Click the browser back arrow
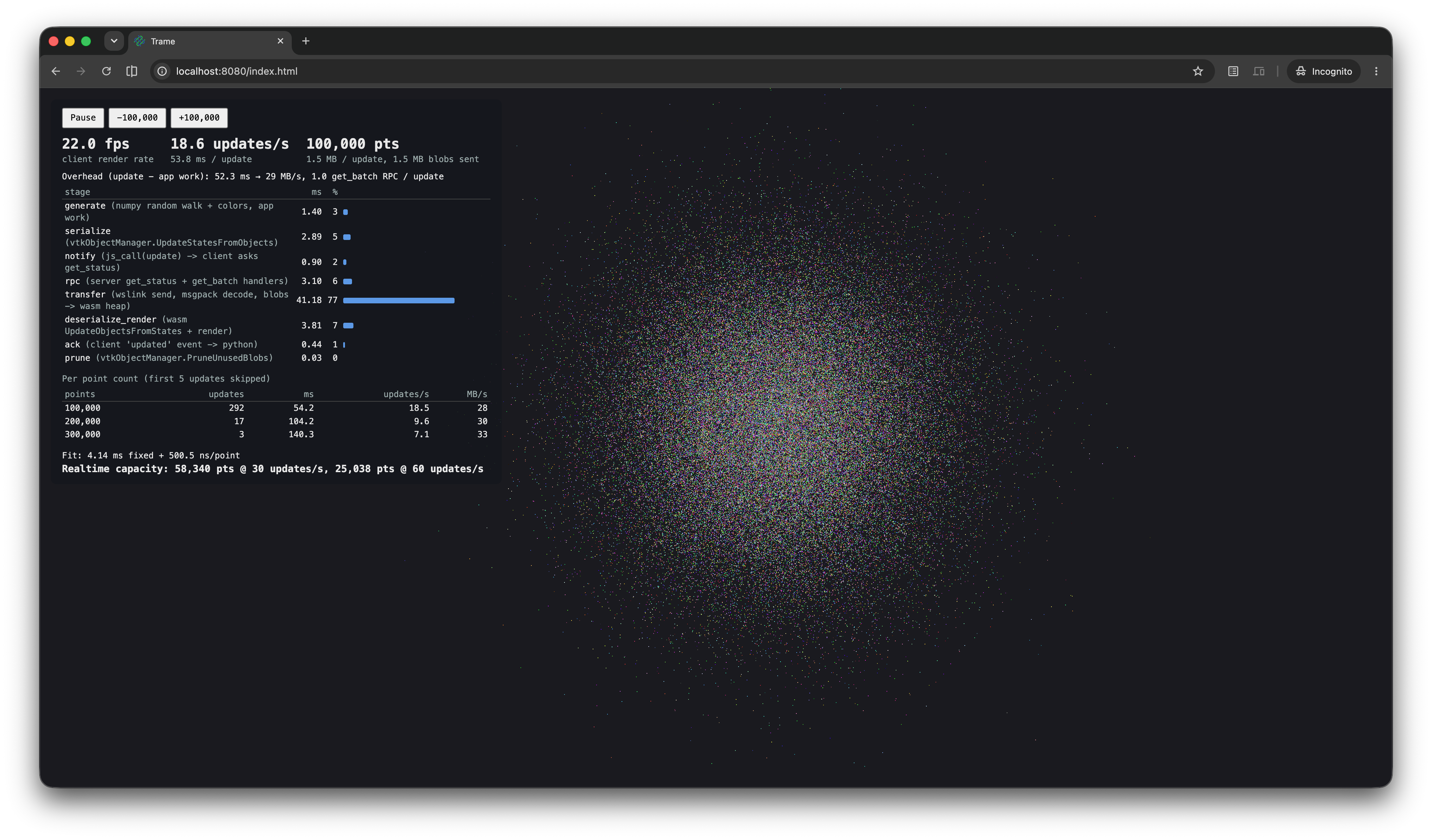The image size is (1432, 840). point(56,71)
